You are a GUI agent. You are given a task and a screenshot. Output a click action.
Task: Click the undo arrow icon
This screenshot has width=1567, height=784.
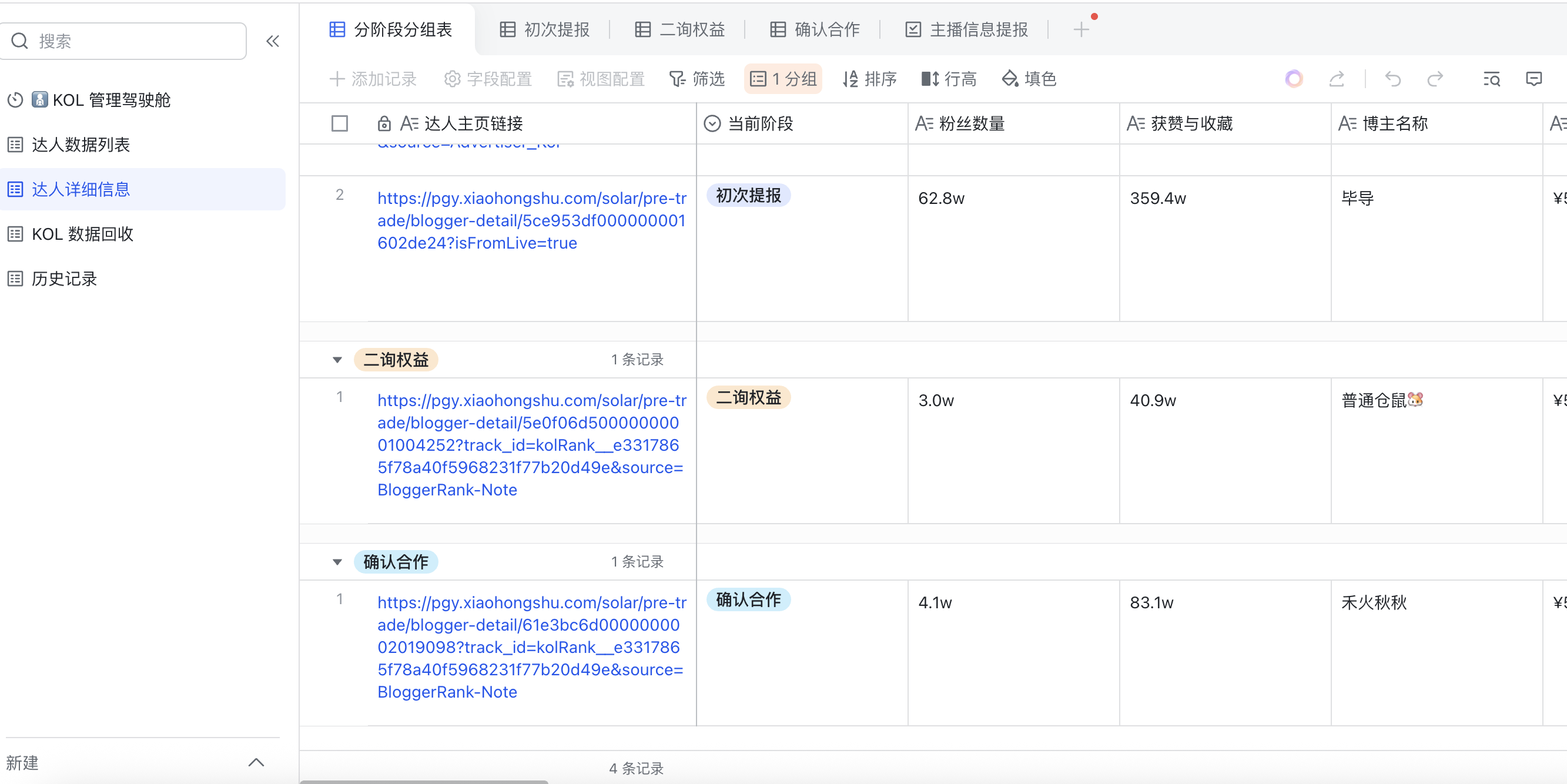click(1392, 79)
